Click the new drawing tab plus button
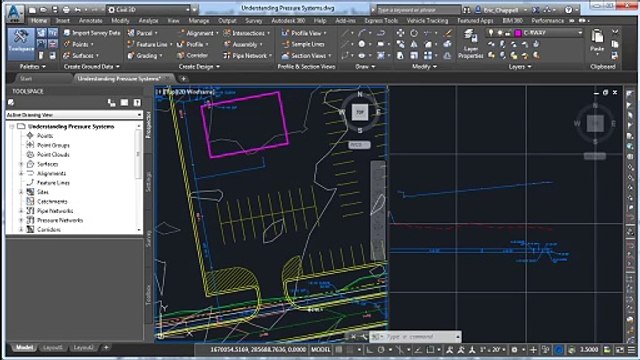 click(x=184, y=78)
